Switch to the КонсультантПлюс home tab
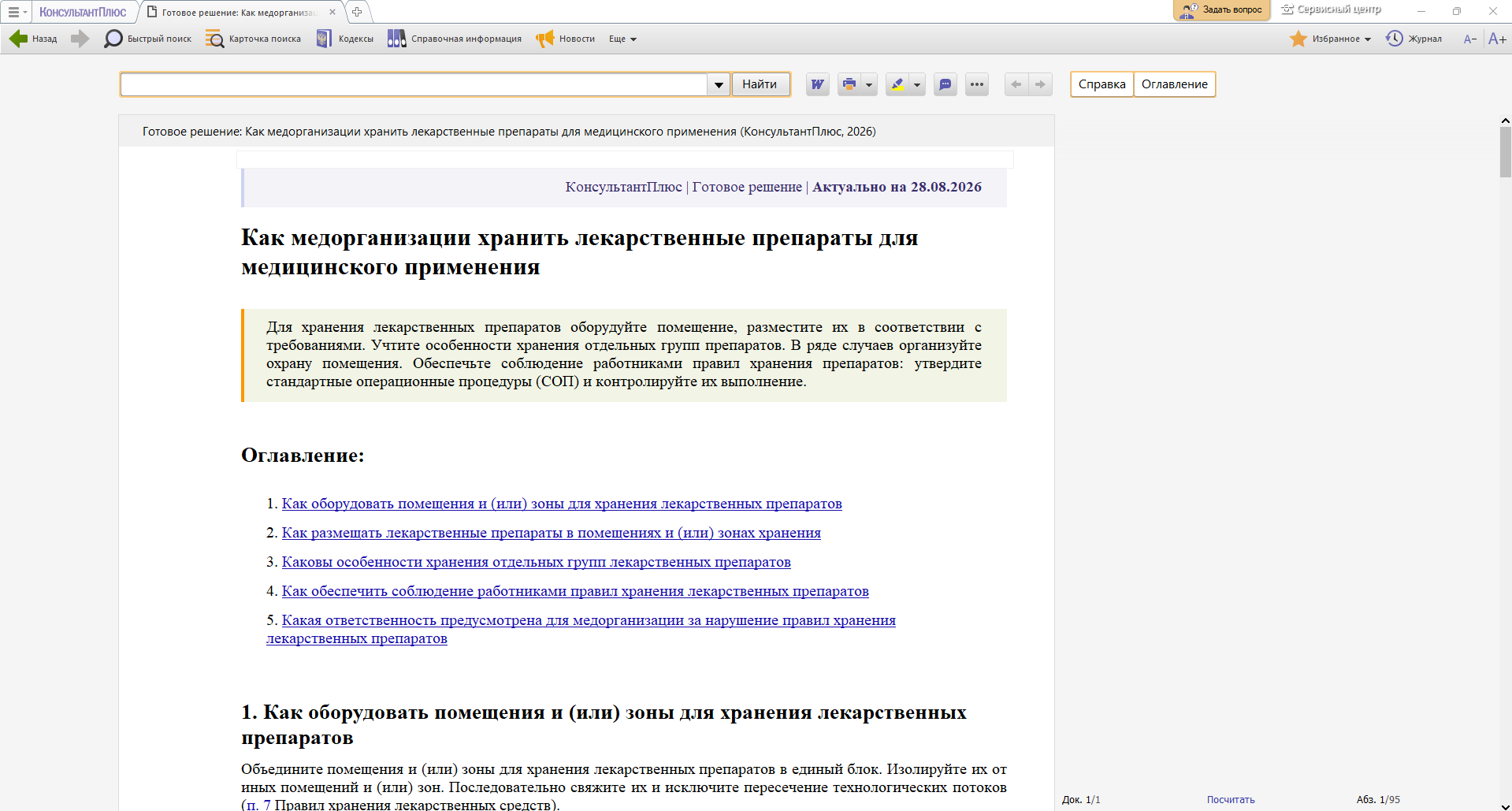This screenshot has width=1512, height=811. [x=83, y=12]
